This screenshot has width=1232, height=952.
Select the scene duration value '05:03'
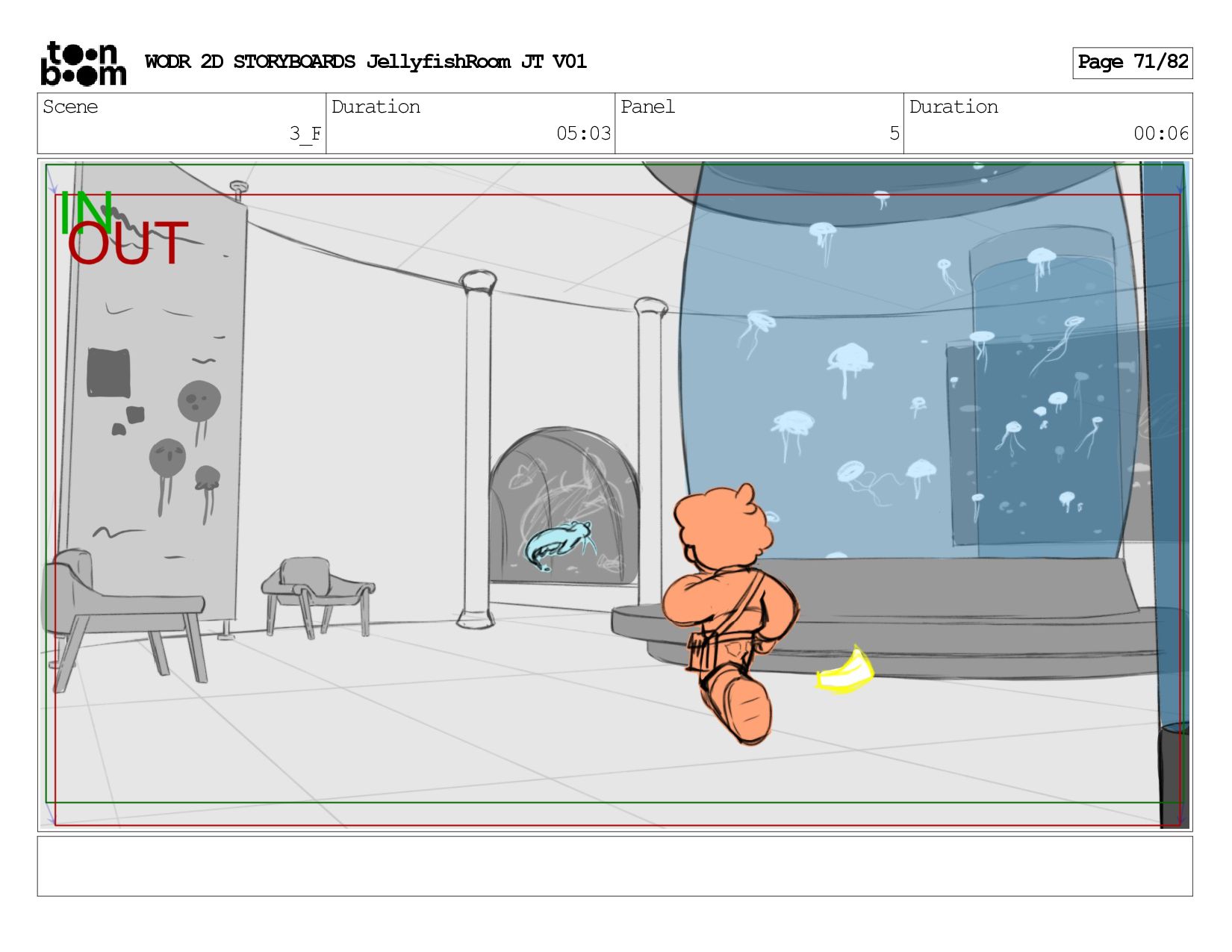583,134
